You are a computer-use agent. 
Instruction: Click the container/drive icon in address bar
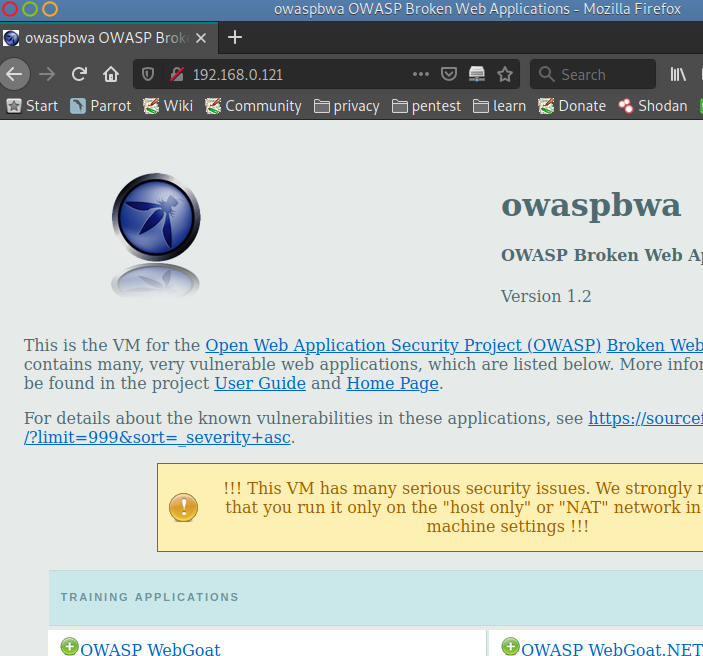click(477, 74)
